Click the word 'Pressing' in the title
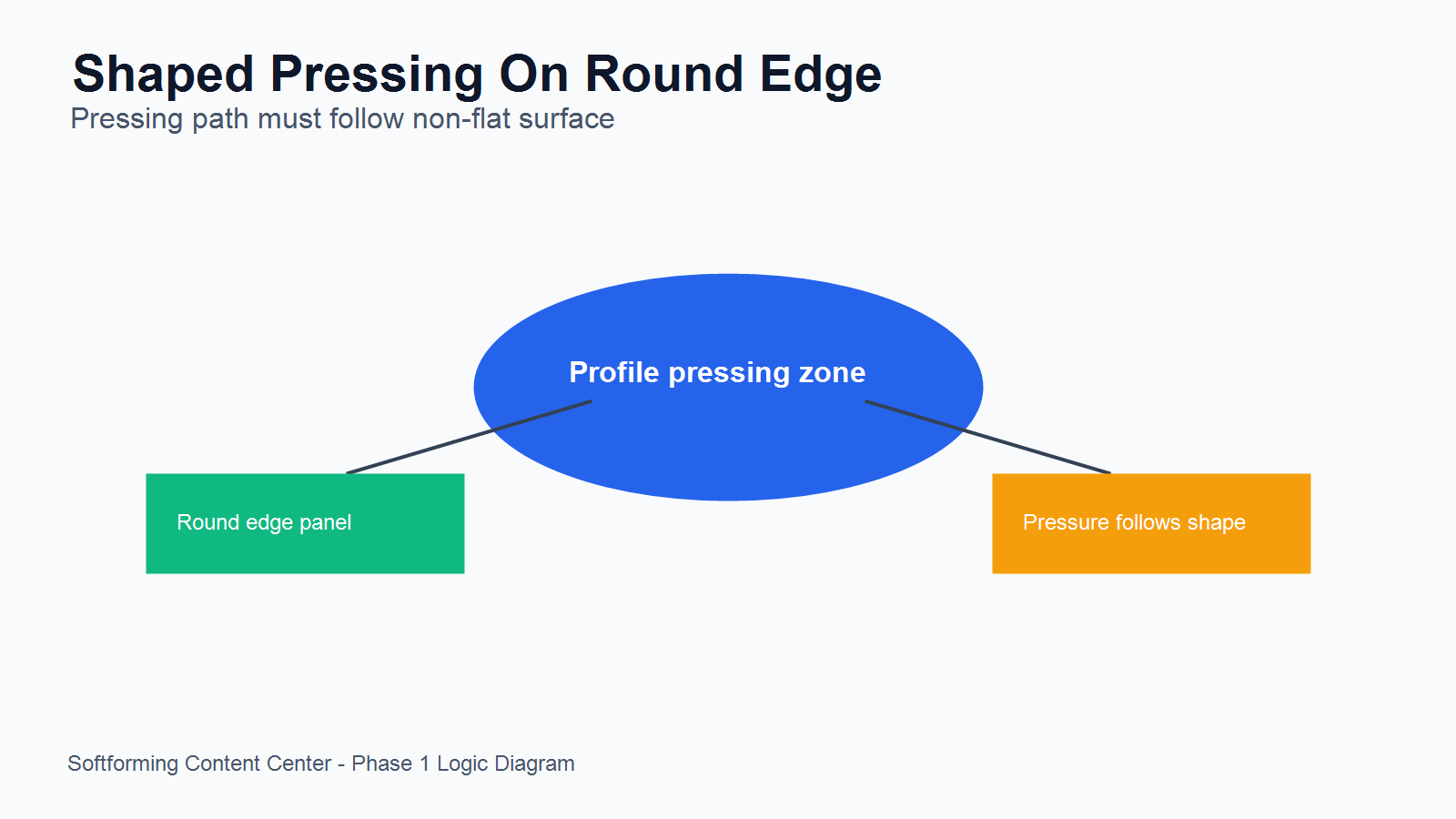Viewport: 1456px width, 819px height. pos(377,74)
